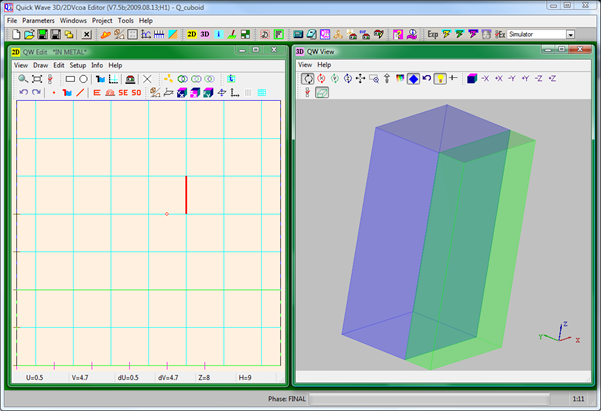Screen dimensions: 601x411
Task: Click the SO button in edit toolbar
Action: 136,92
